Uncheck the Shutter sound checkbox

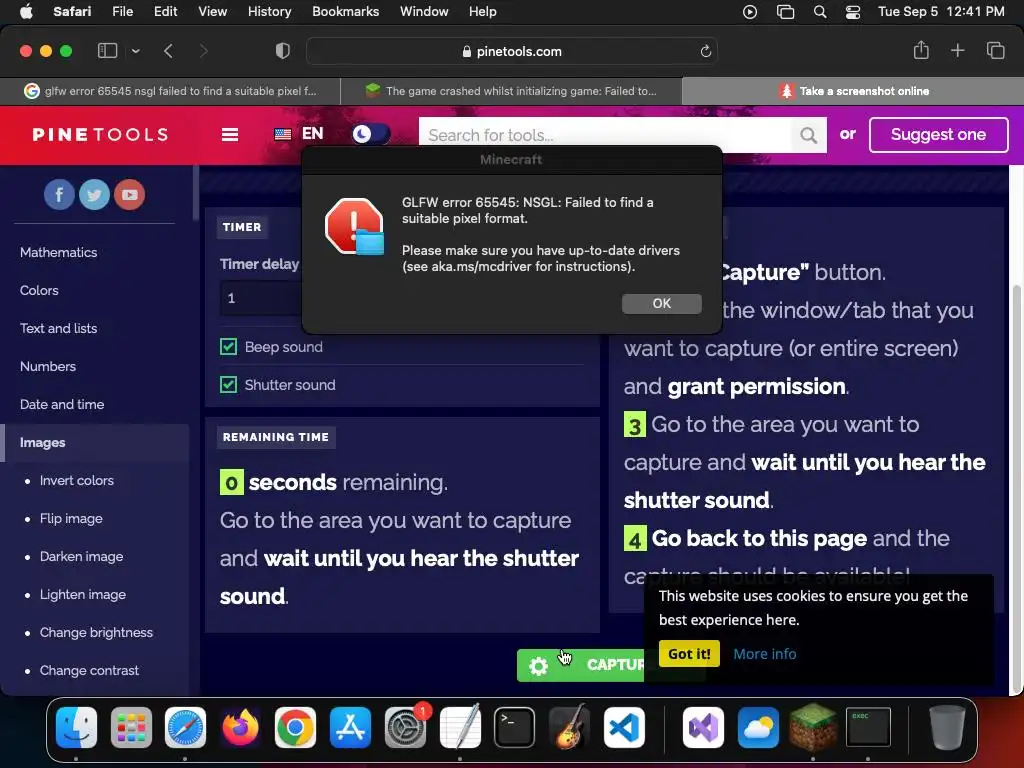pos(229,385)
